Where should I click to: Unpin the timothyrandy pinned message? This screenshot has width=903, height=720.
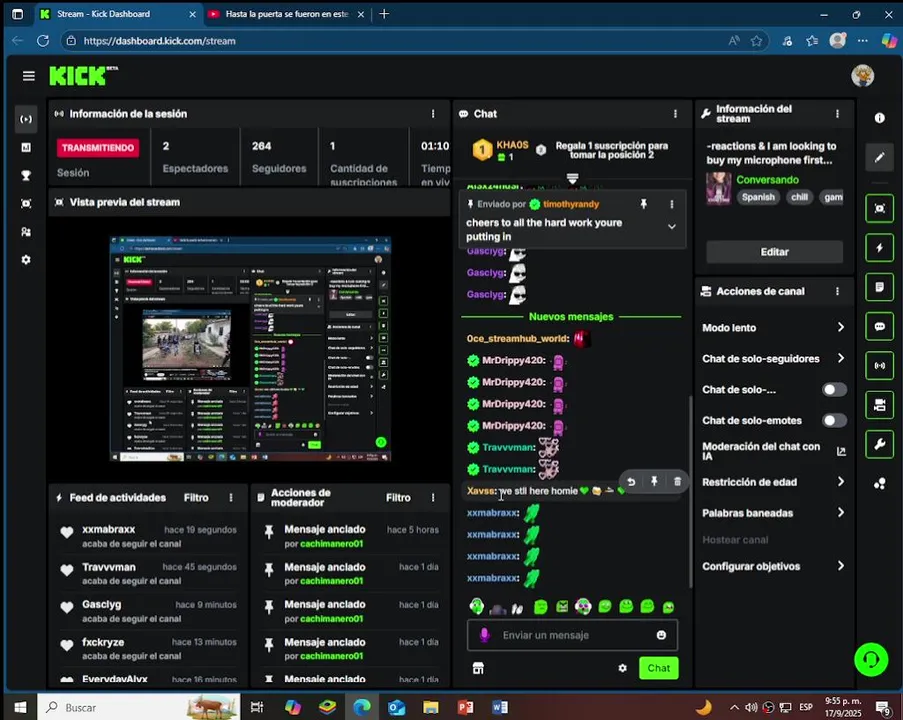pos(643,204)
